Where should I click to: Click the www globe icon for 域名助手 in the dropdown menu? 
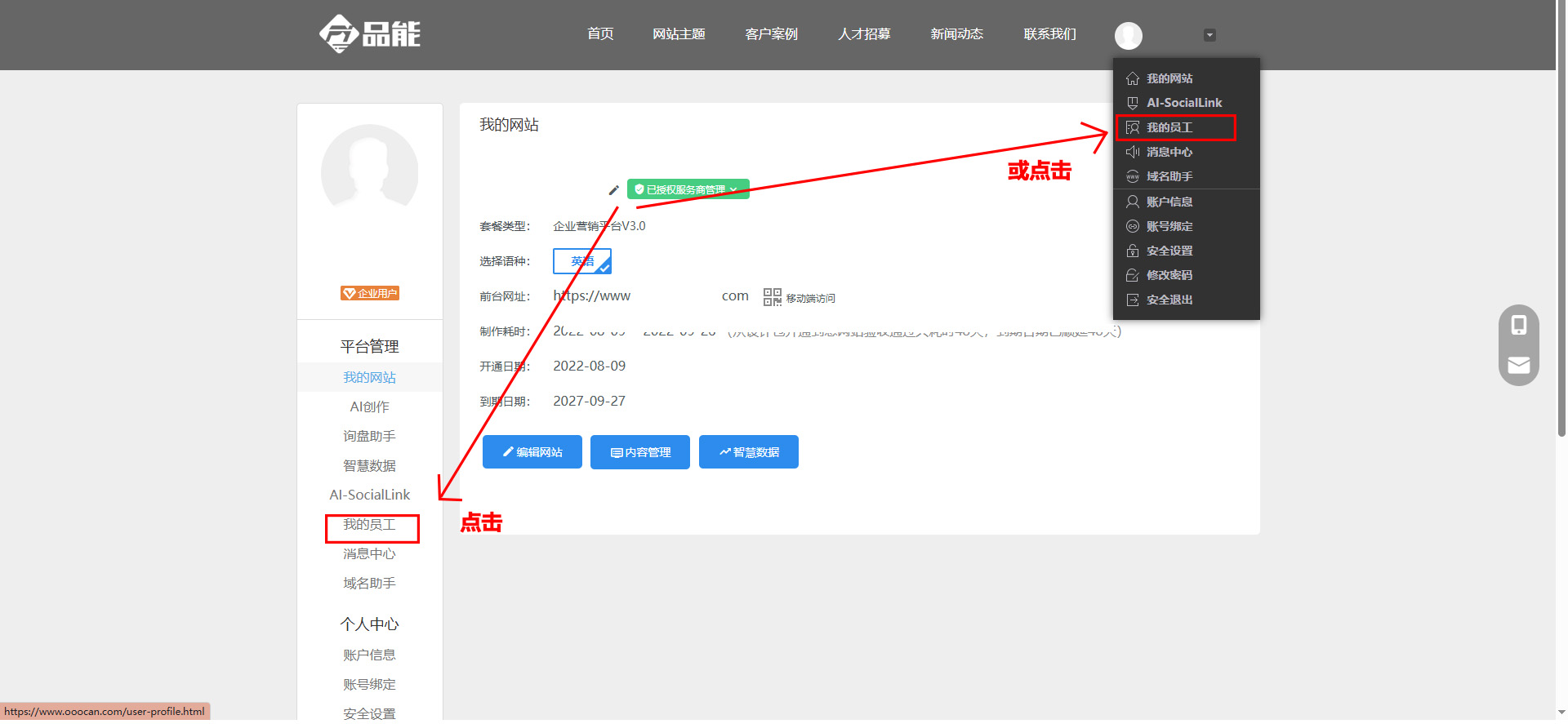click(1133, 176)
